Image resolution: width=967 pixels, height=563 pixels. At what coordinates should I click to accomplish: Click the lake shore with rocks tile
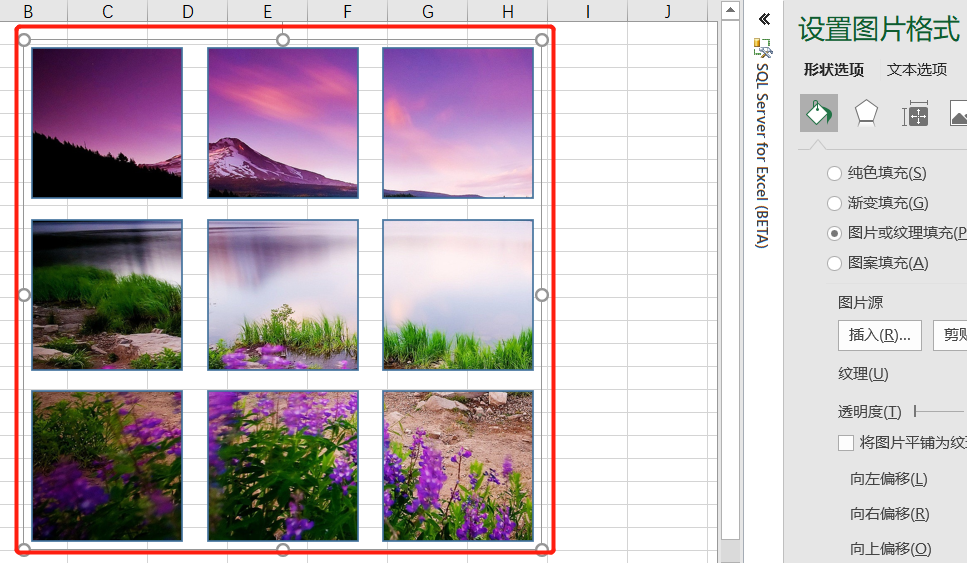(107, 295)
